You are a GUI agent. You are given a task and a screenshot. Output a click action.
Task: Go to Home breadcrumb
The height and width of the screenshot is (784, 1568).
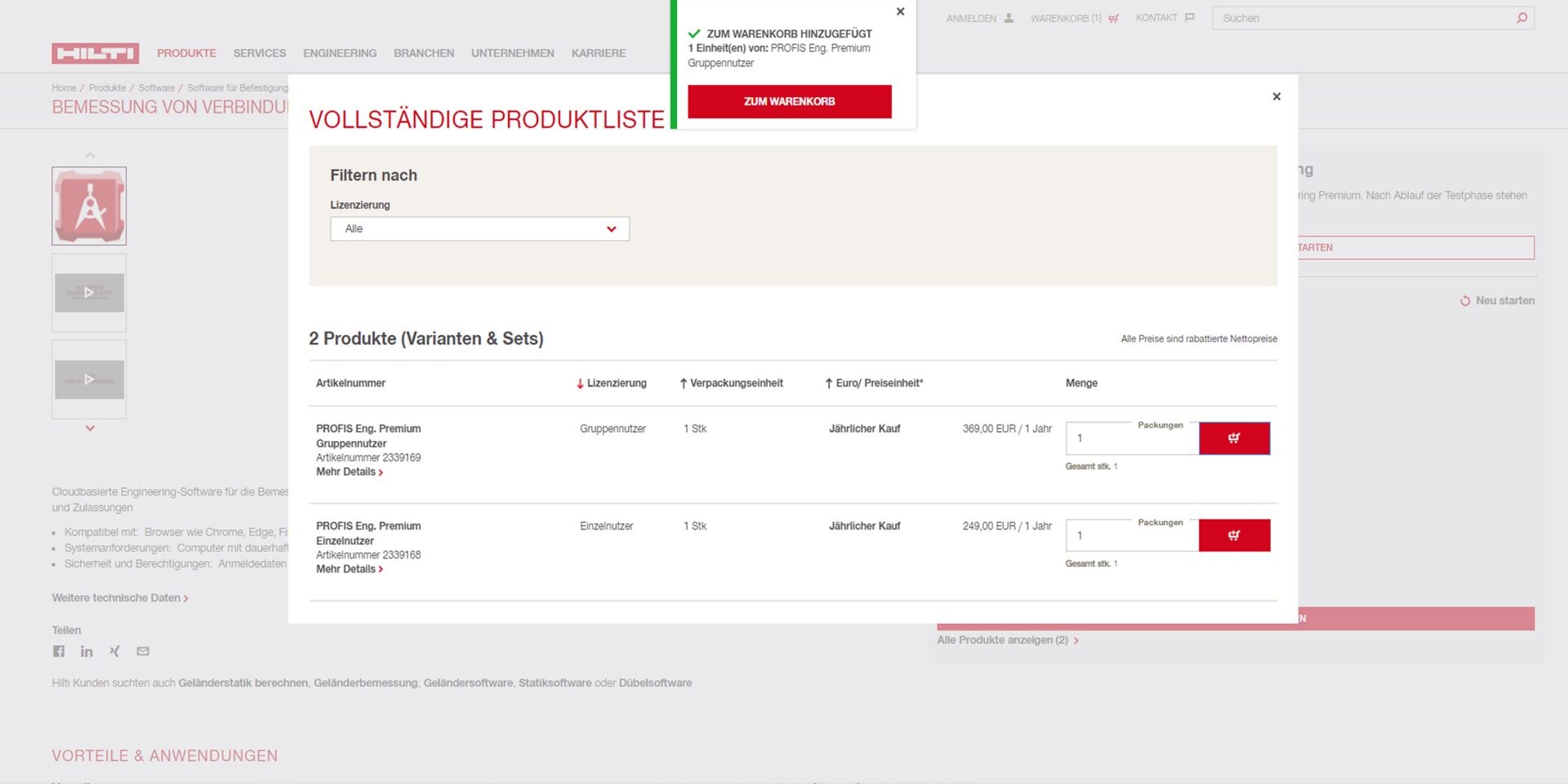[64, 88]
